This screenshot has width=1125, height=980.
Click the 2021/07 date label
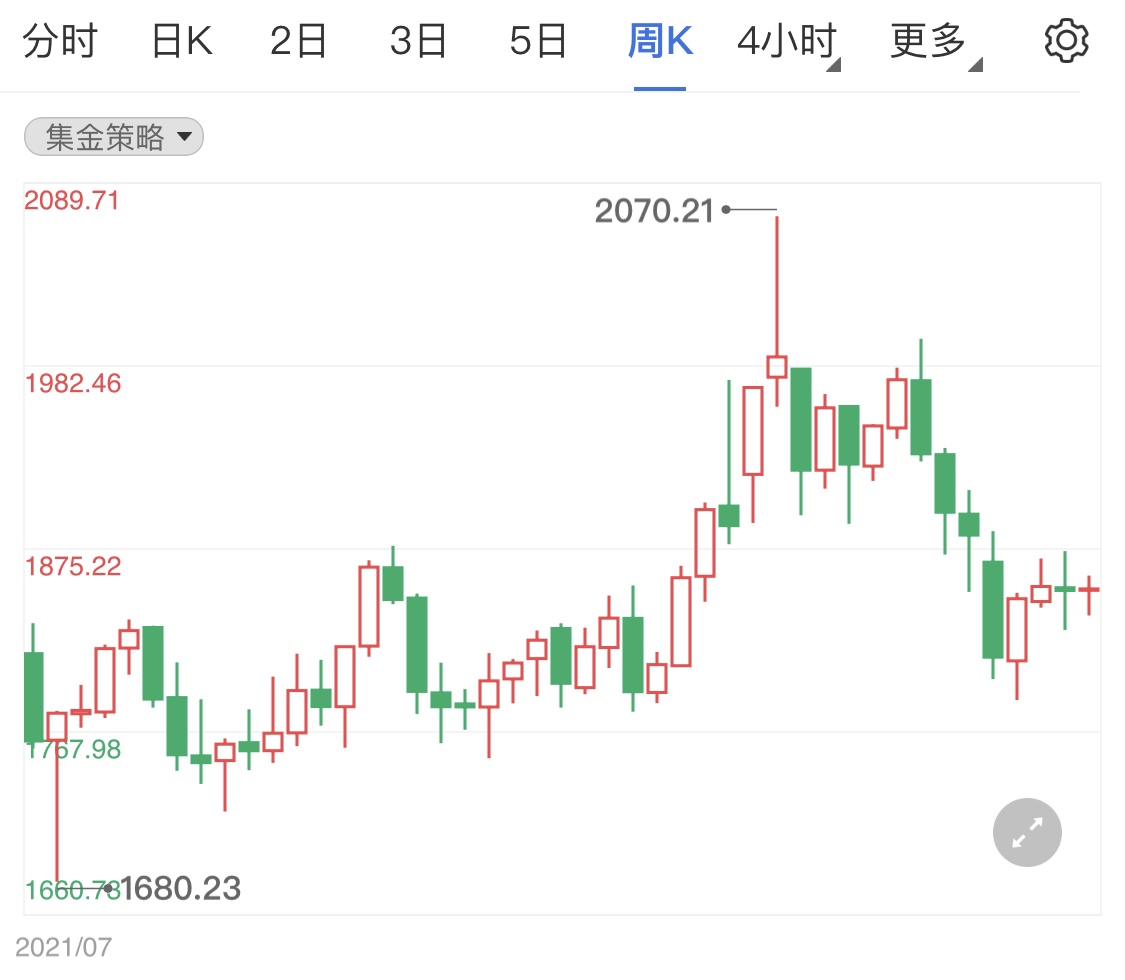point(64,947)
